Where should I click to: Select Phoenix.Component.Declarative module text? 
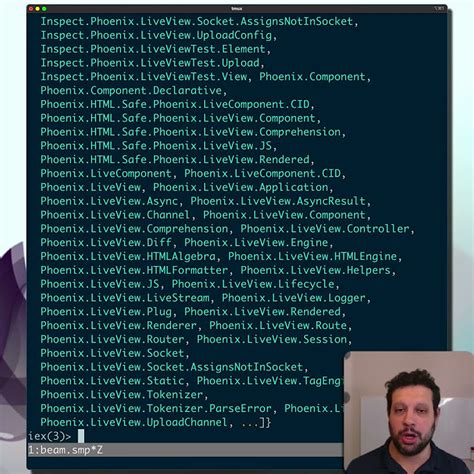(131, 90)
